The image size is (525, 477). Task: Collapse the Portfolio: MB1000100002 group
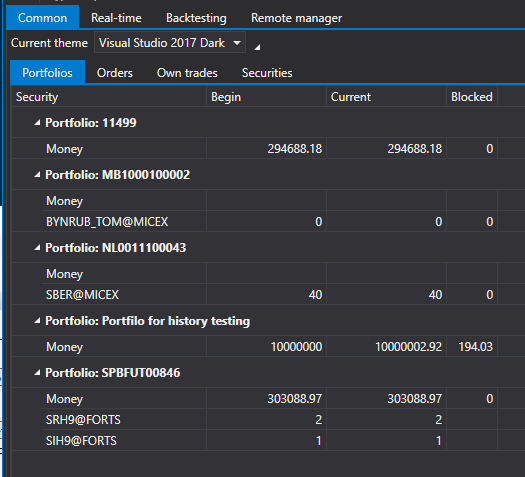point(37,175)
